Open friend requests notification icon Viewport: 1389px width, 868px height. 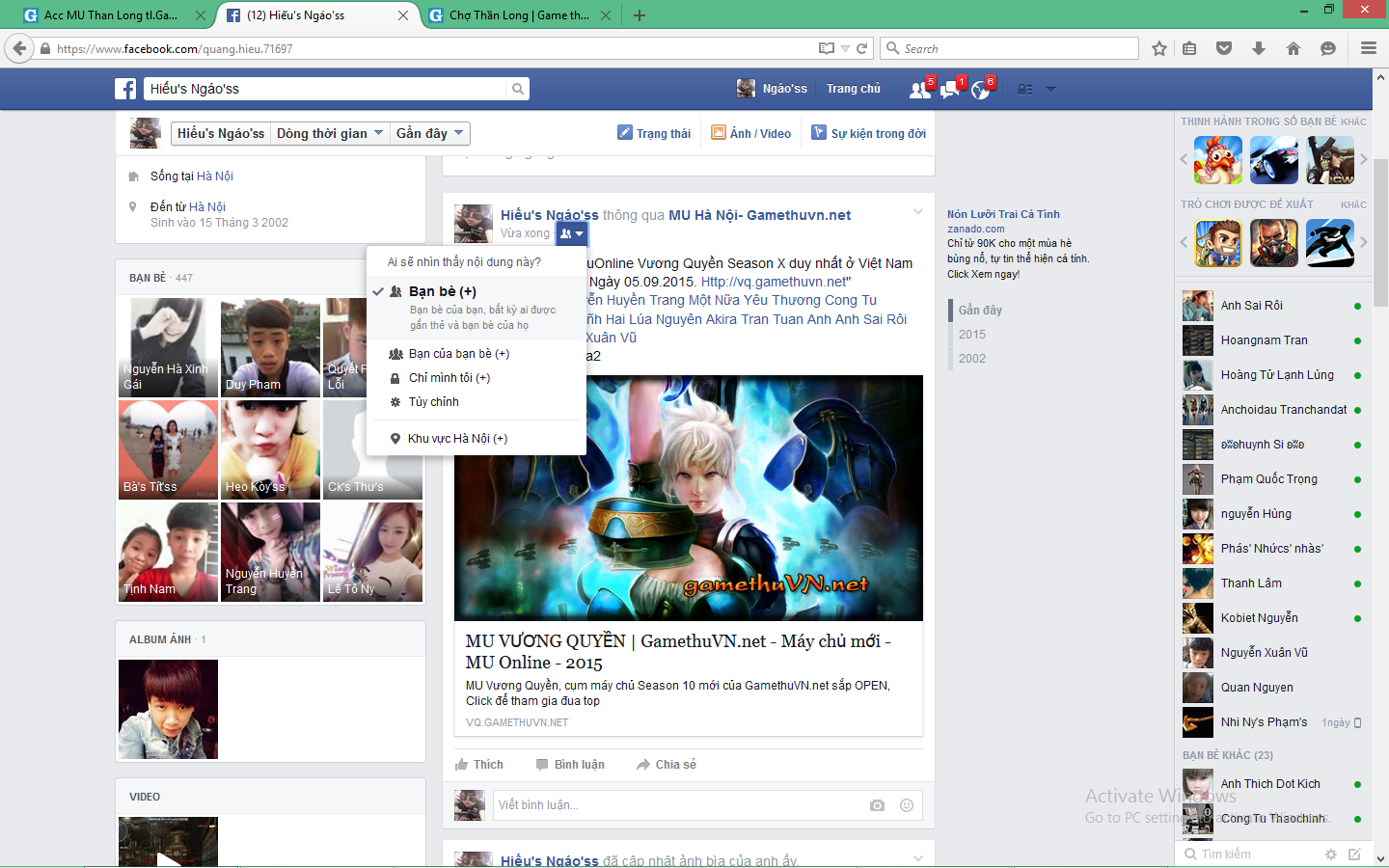click(919, 90)
